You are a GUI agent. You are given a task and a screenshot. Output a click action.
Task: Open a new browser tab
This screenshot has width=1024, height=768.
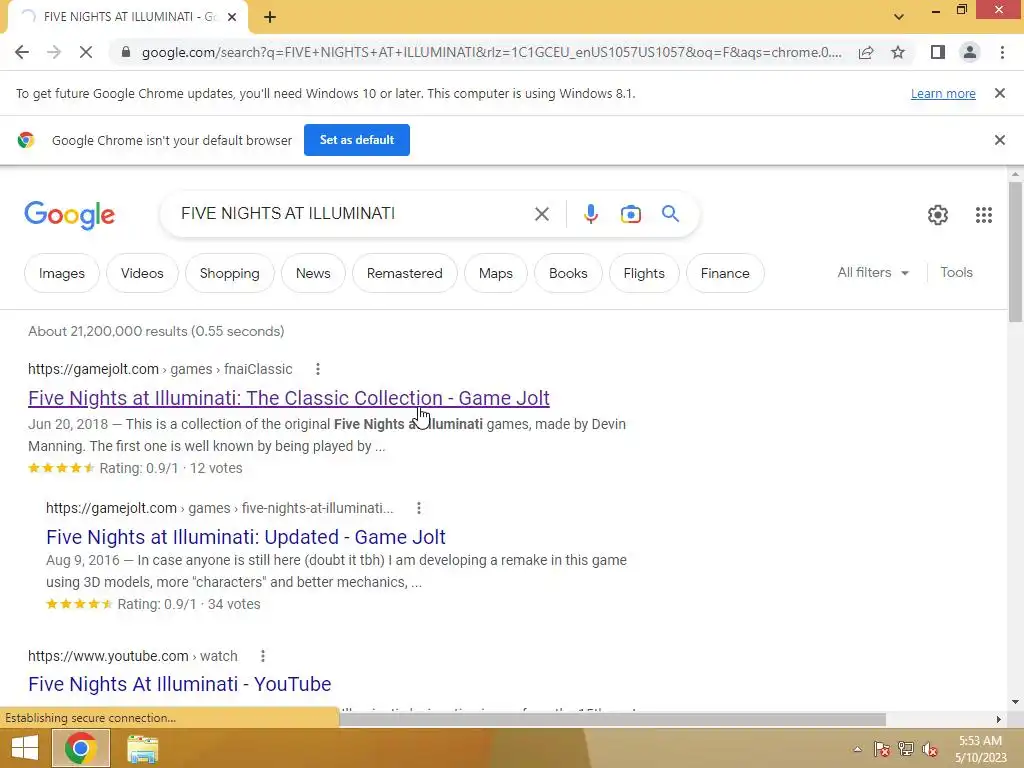270,18
